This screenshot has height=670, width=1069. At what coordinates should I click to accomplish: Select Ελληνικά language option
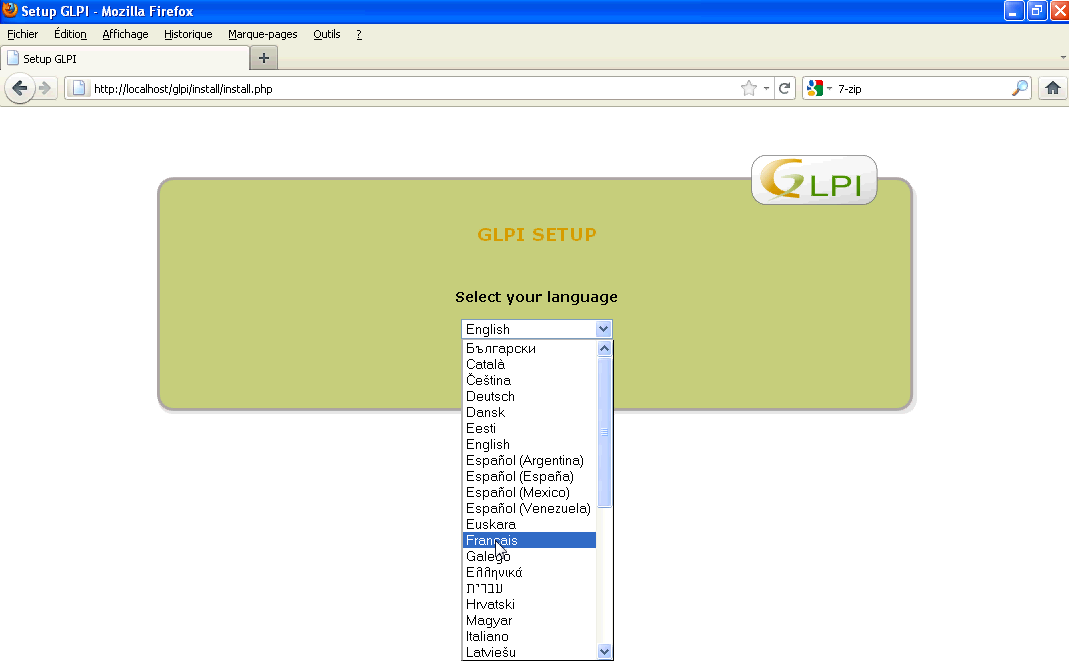(529, 573)
